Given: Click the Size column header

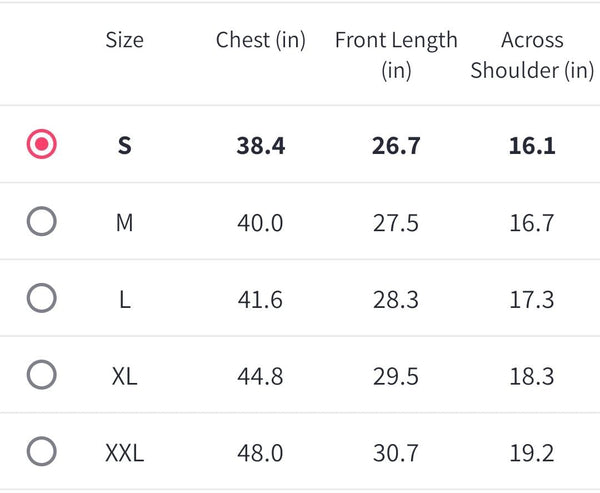Looking at the screenshot, I should click(124, 41).
